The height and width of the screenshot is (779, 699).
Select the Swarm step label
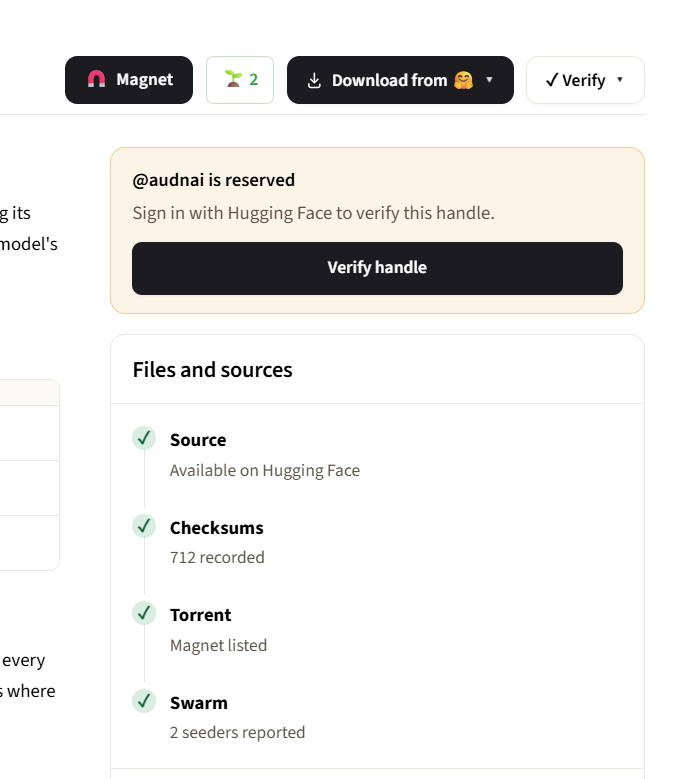pyautogui.click(x=199, y=703)
